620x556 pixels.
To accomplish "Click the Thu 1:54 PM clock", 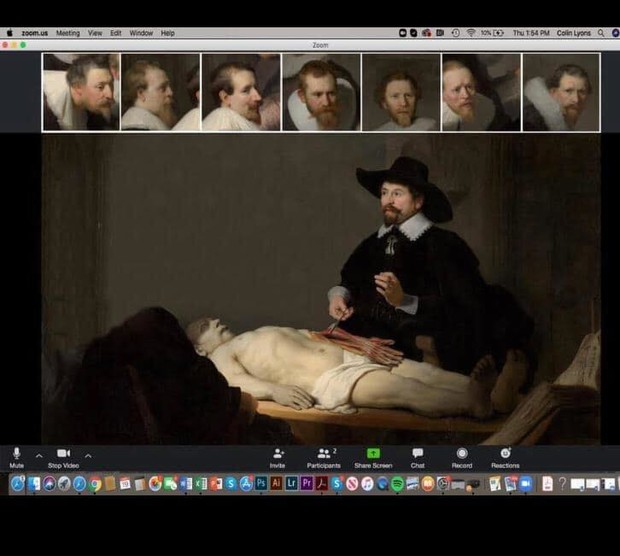I will pyautogui.click(x=531, y=33).
